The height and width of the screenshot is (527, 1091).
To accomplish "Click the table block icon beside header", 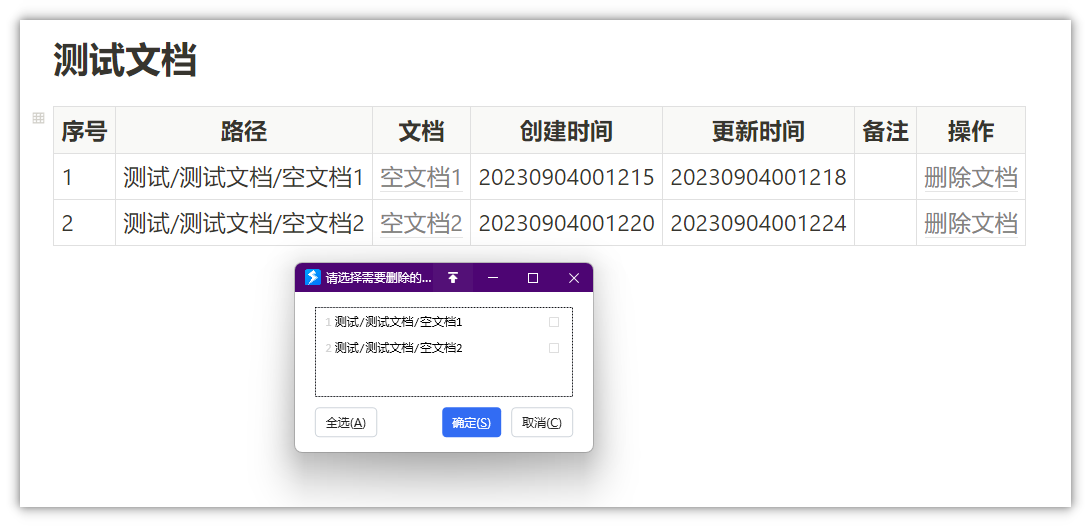I will 39,118.
